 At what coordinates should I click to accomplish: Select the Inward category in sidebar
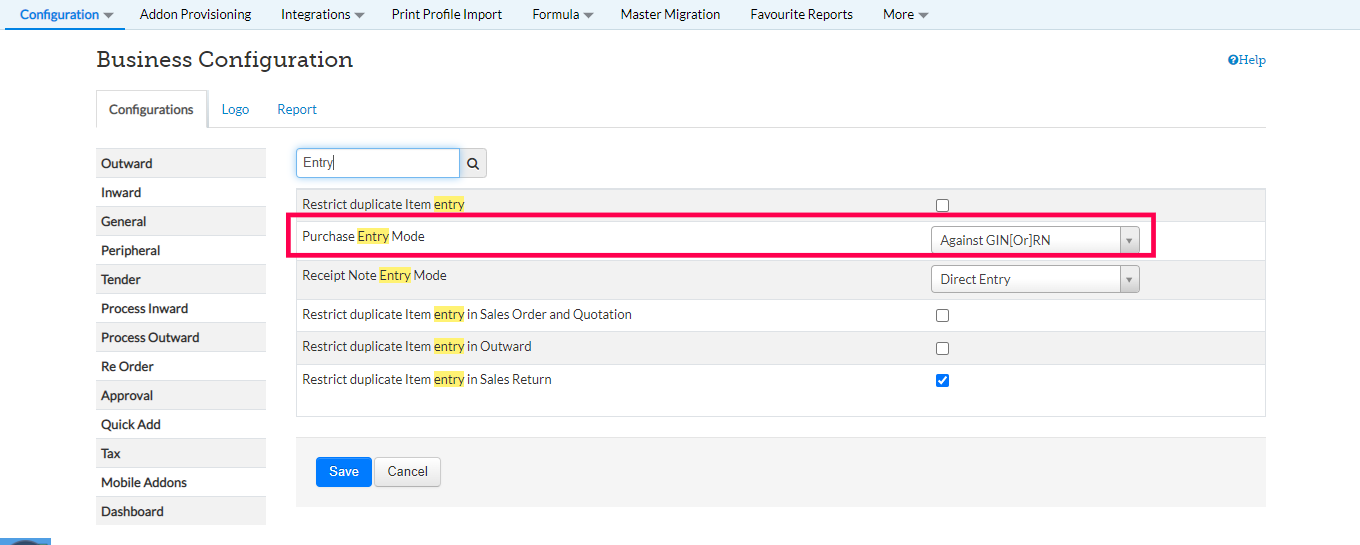pyautogui.click(x=121, y=192)
